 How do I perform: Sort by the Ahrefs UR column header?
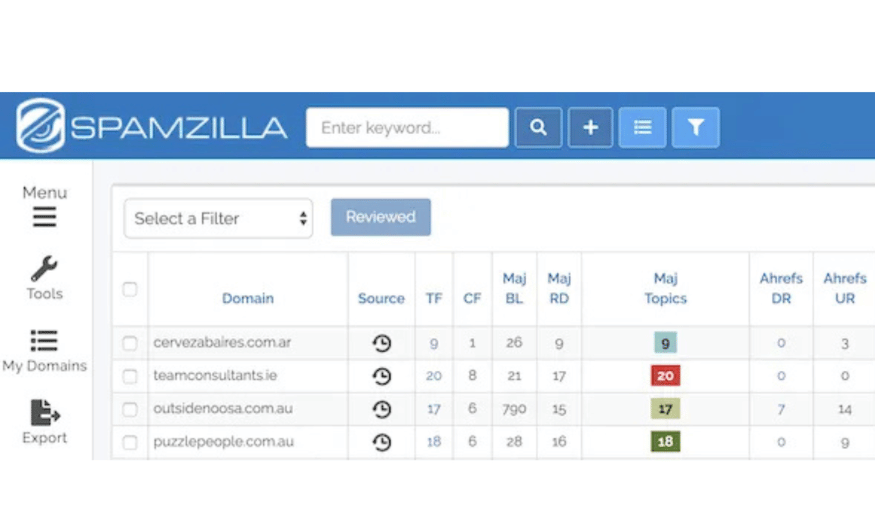845,288
